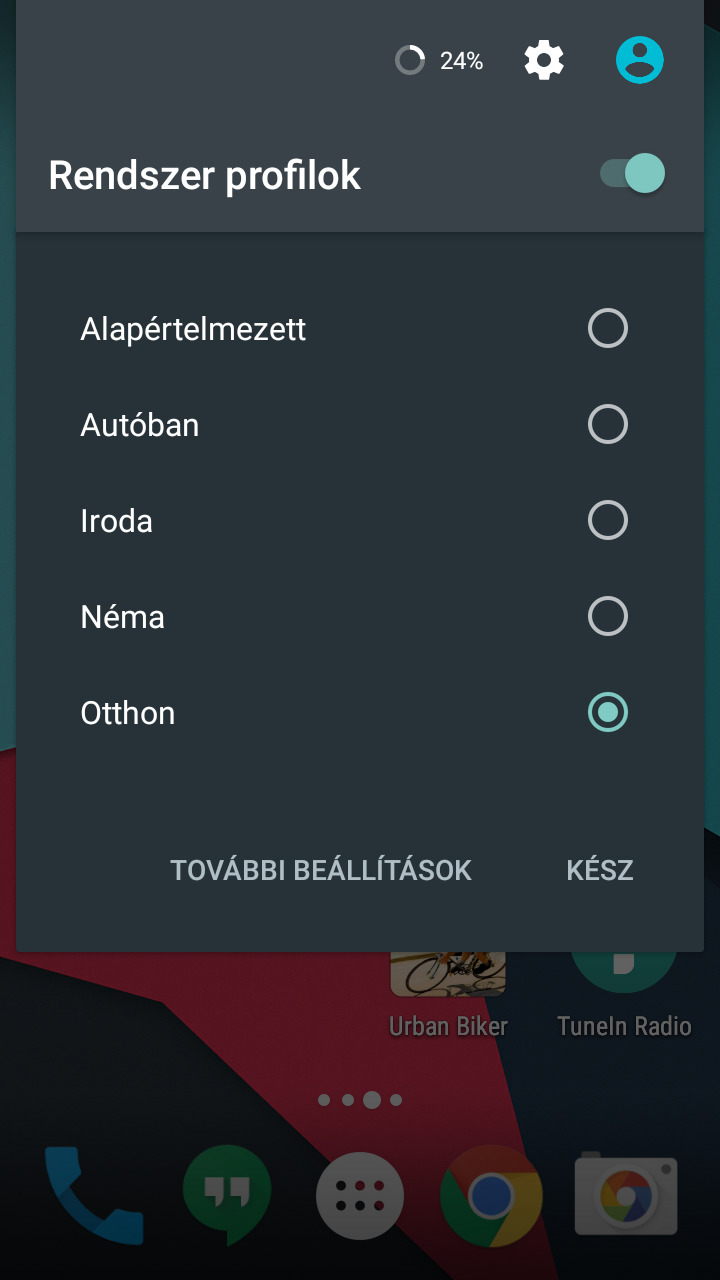The height and width of the screenshot is (1280, 720).
Task: Open the app drawer
Action: click(x=360, y=1196)
